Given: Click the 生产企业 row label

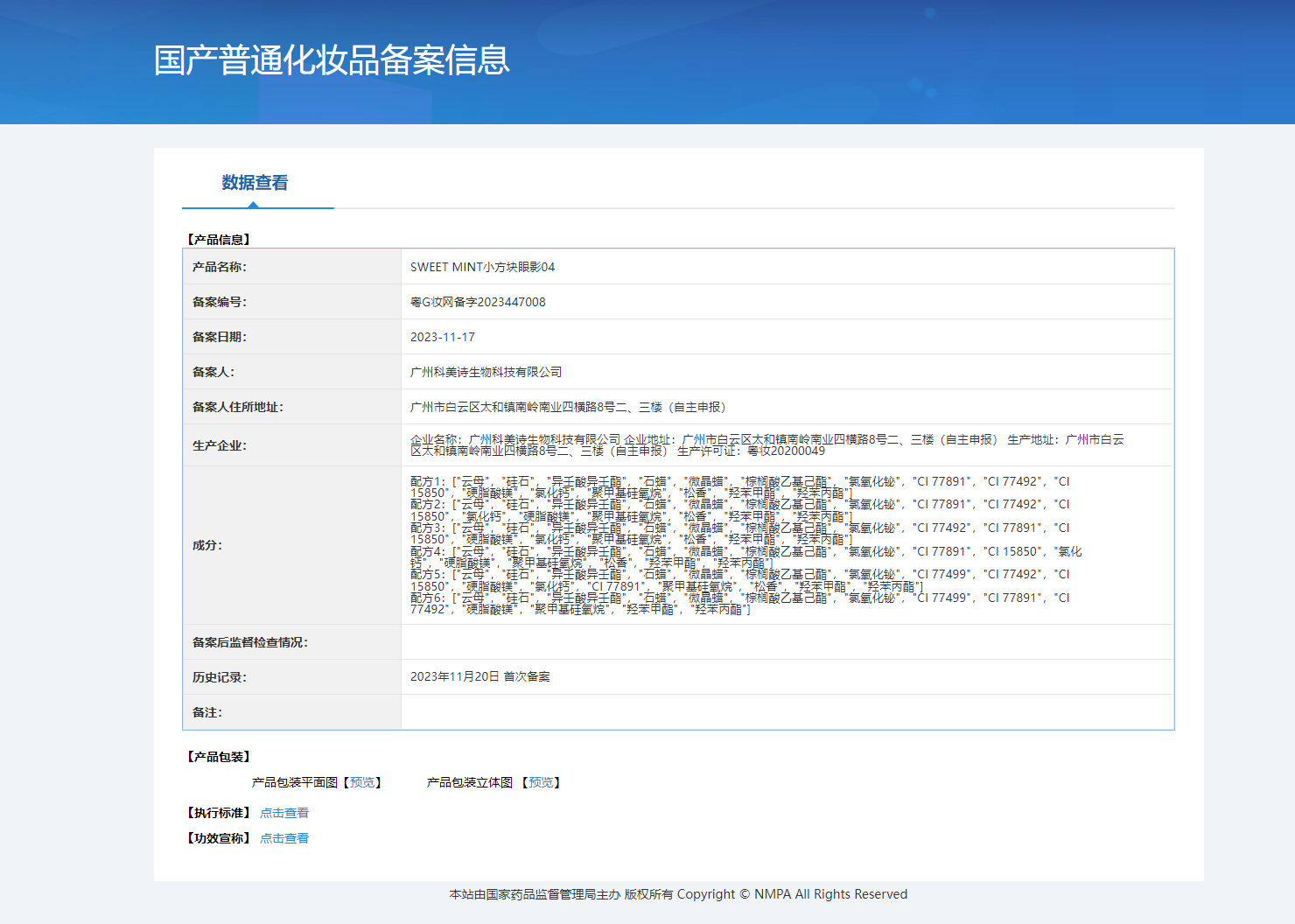Looking at the screenshot, I should pos(220,445).
